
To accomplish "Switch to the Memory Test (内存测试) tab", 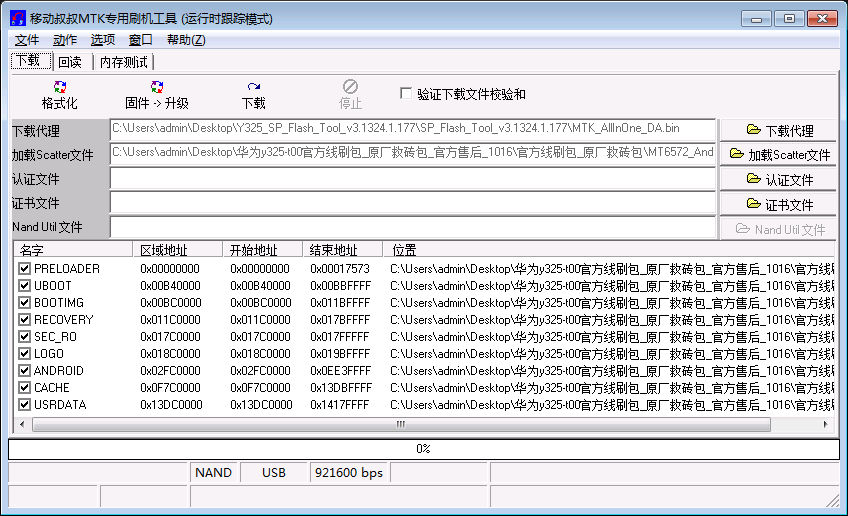I will pos(124,62).
